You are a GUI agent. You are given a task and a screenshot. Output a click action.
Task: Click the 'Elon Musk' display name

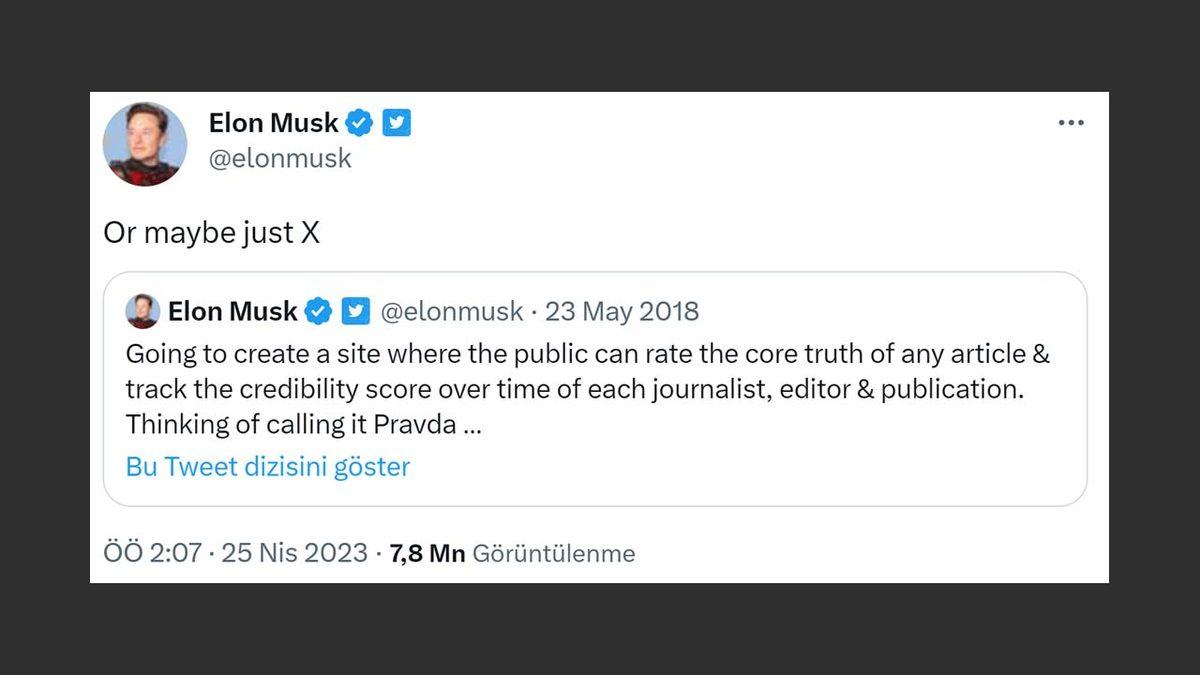click(271, 122)
